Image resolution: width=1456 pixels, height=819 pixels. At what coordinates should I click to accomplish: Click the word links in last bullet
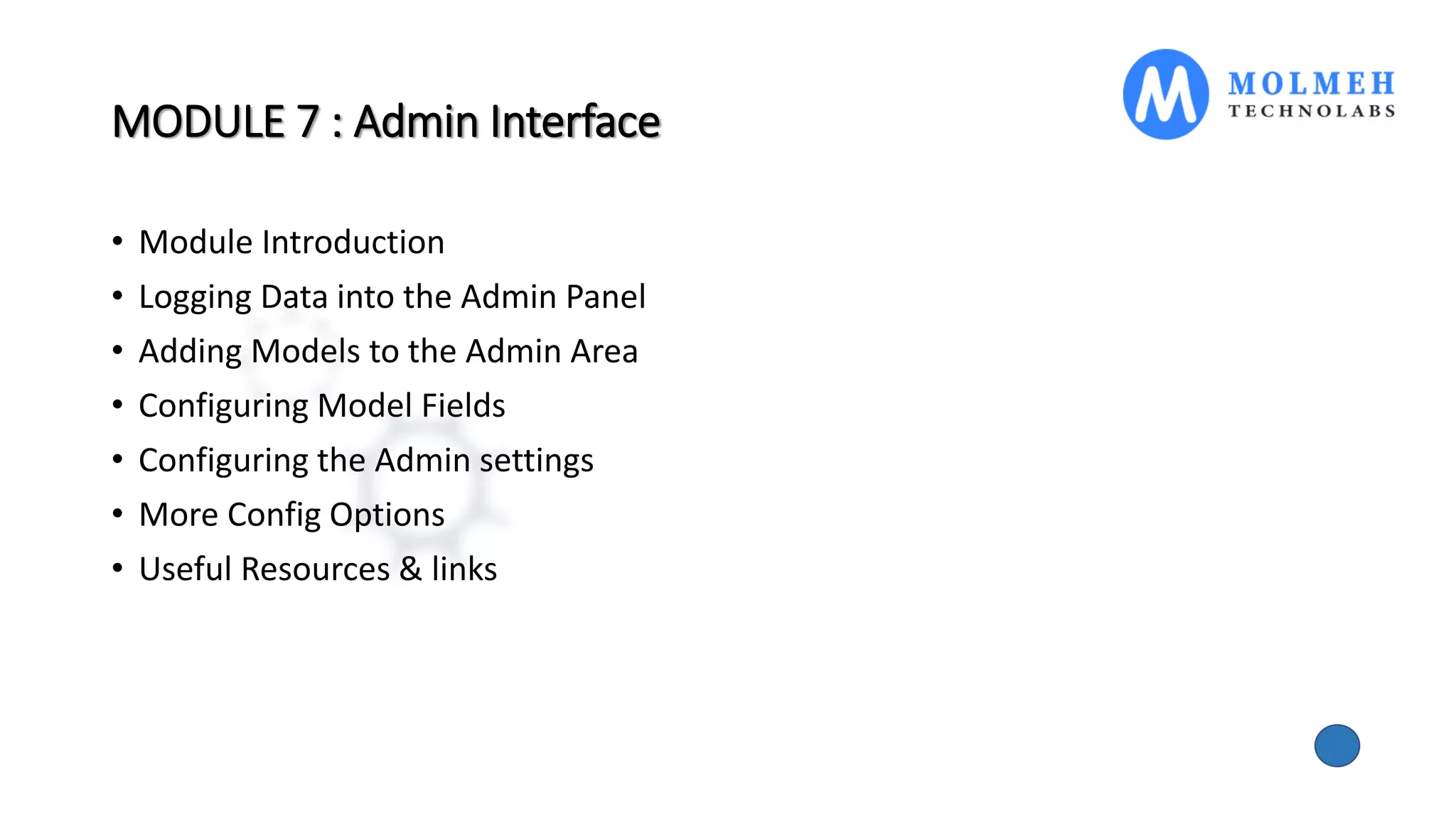[464, 569]
